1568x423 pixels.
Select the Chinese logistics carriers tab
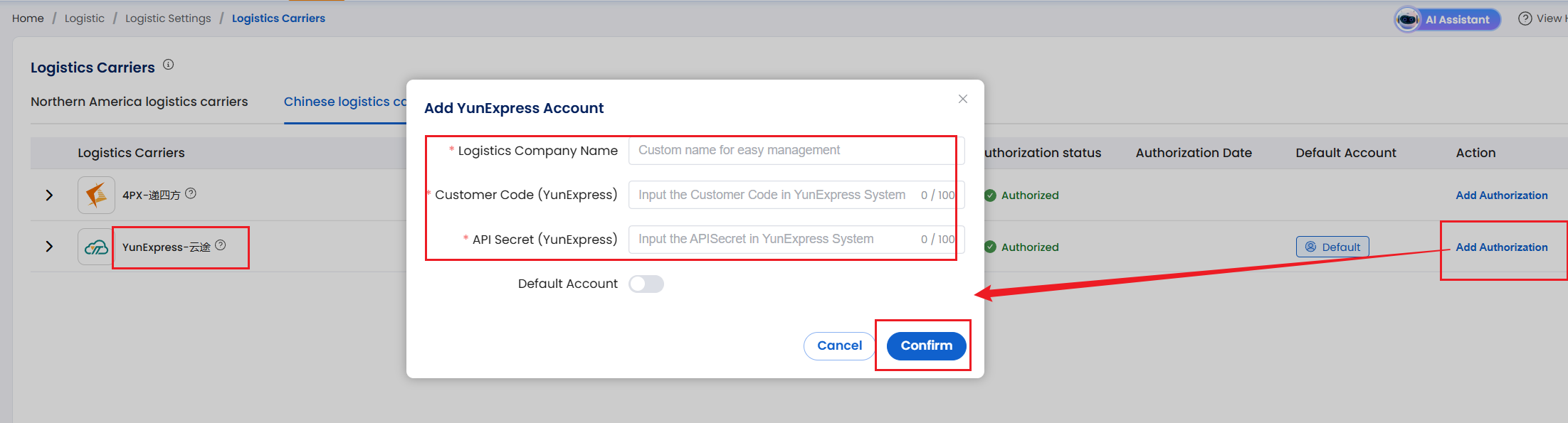click(x=345, y=102)
